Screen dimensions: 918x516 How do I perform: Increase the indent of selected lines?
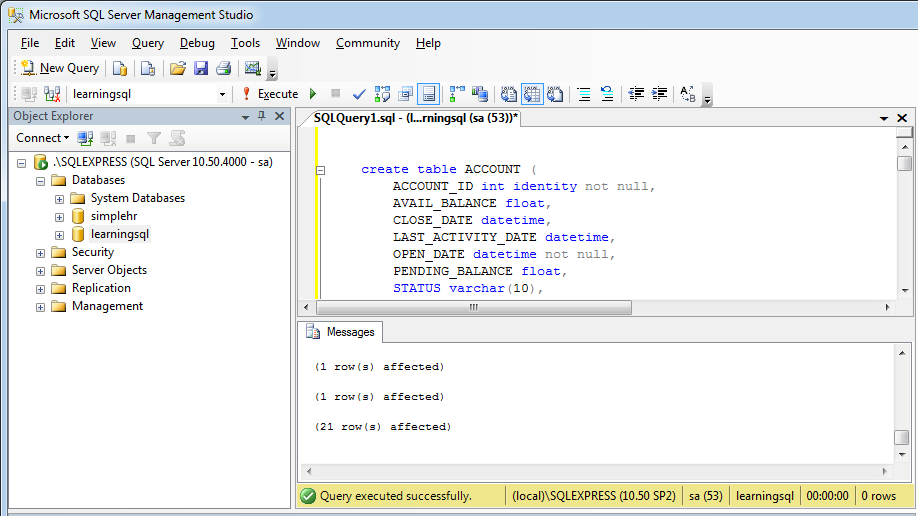pos(659,94)
